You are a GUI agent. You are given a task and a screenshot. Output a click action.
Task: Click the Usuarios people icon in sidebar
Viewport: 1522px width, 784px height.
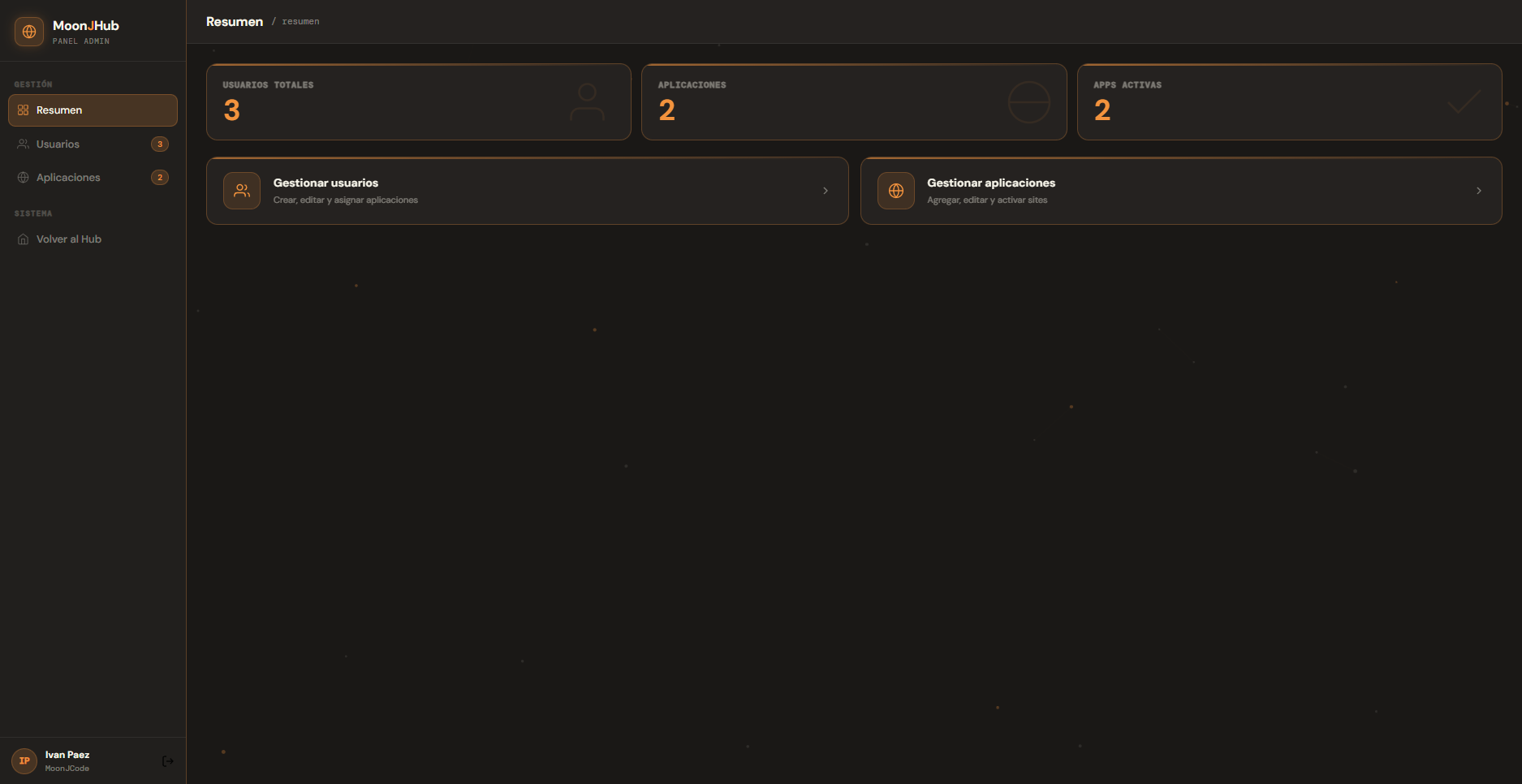point(23,144)
